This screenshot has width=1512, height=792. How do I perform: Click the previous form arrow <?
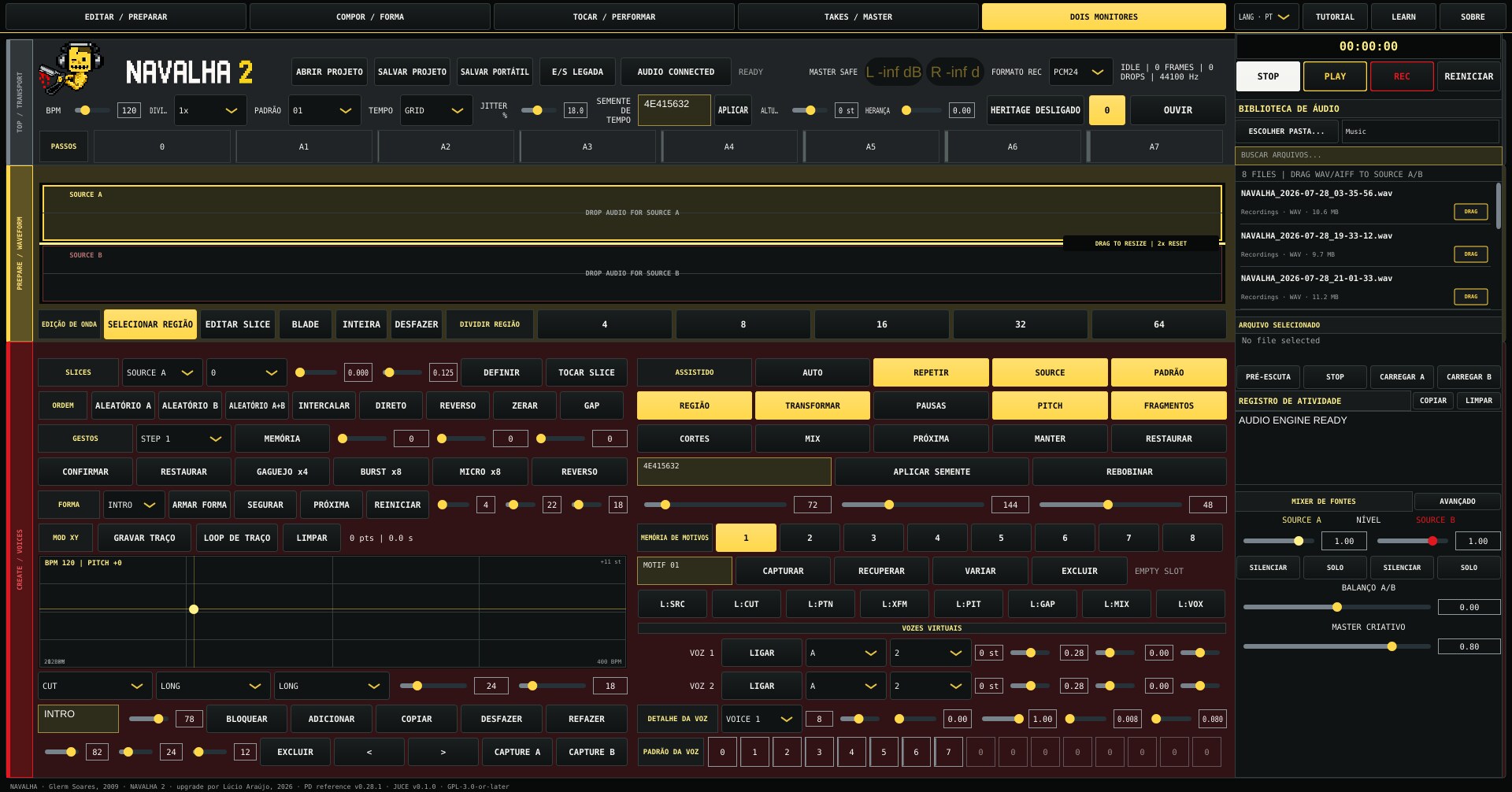pos(369,752)
